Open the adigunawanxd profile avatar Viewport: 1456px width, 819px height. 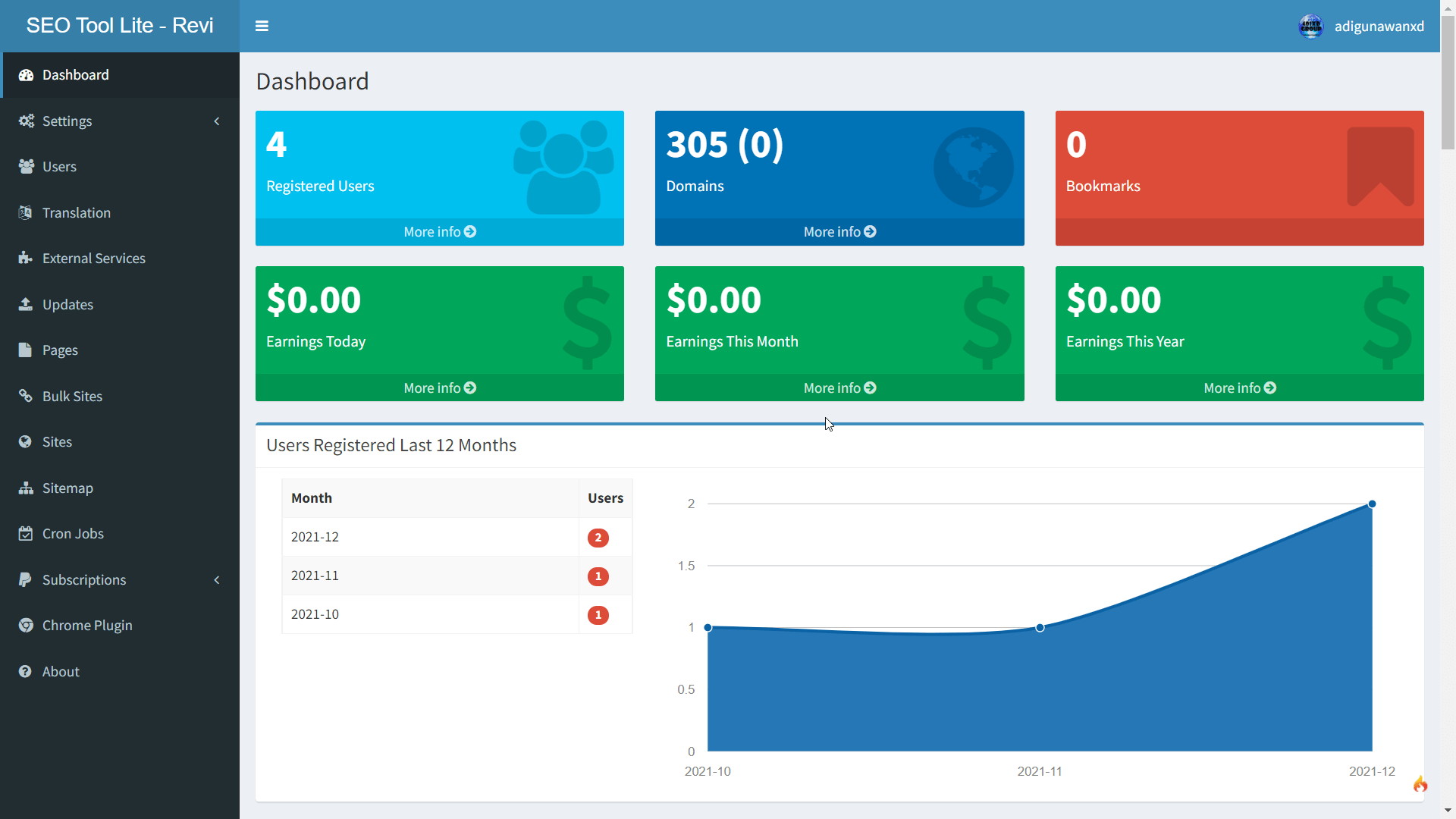click(1311, 26)
